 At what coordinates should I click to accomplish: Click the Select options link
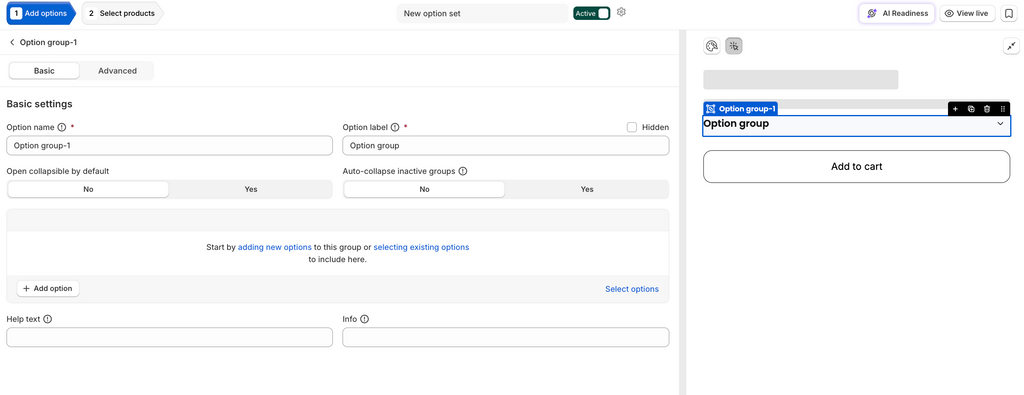pyautogui.click(x=632, y=289)
